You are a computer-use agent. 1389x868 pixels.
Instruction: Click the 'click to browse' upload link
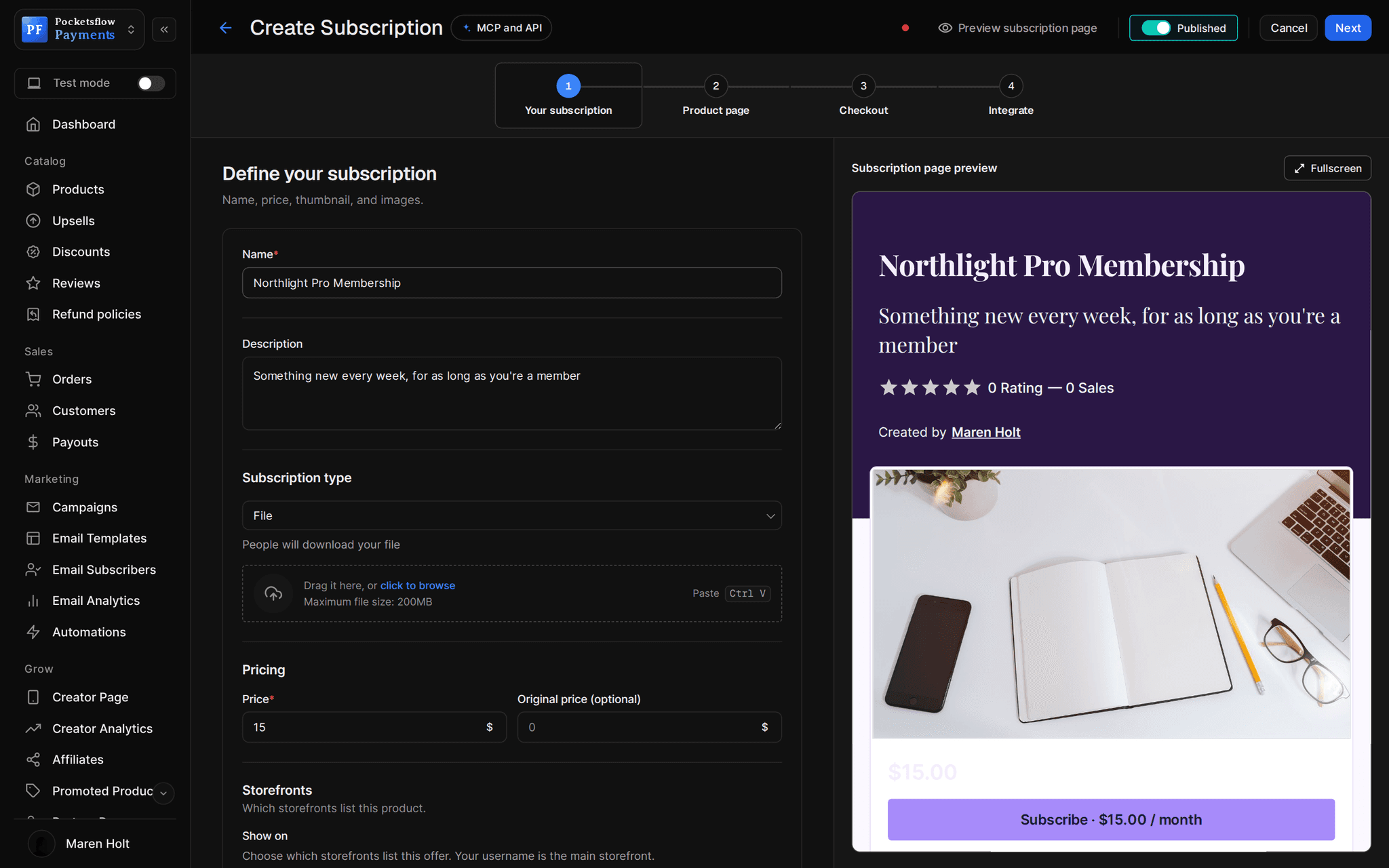417,585
